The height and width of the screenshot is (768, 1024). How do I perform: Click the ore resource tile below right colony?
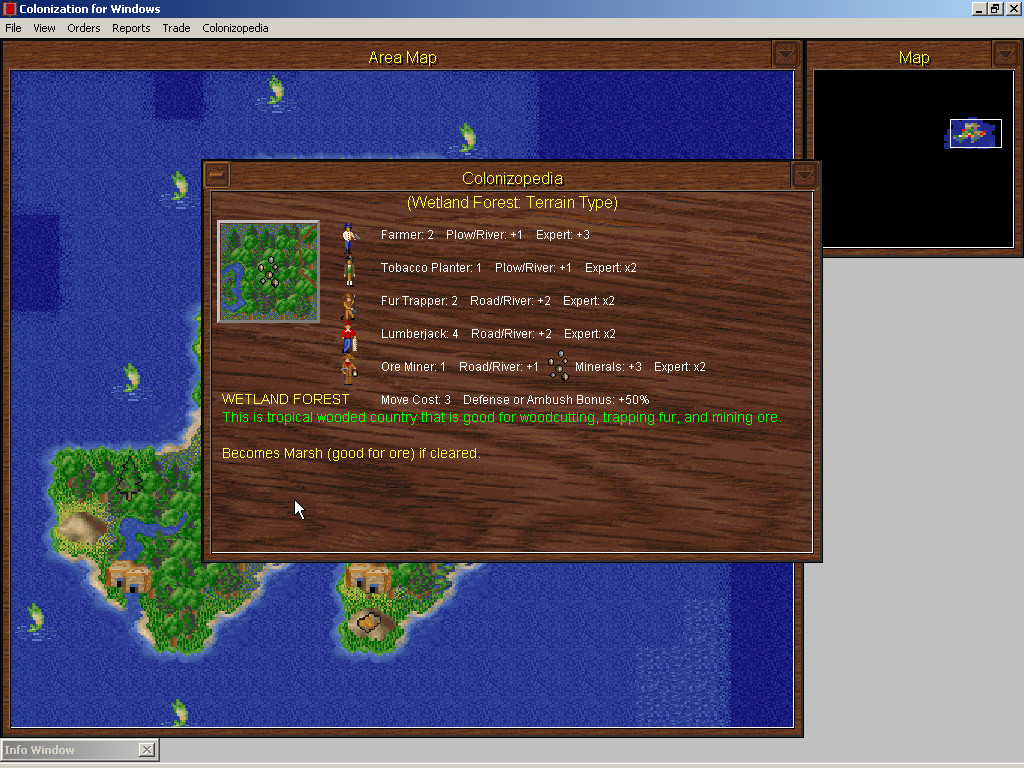368,622
